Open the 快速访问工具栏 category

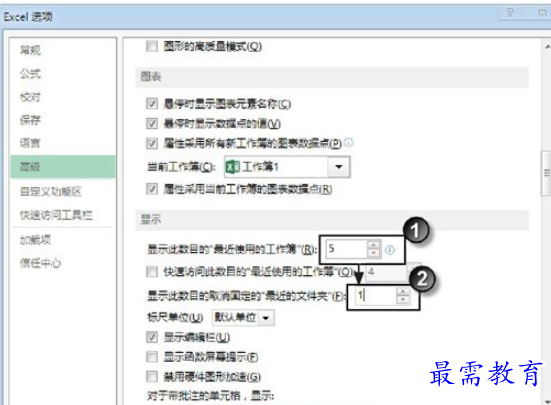pos(56,215)
